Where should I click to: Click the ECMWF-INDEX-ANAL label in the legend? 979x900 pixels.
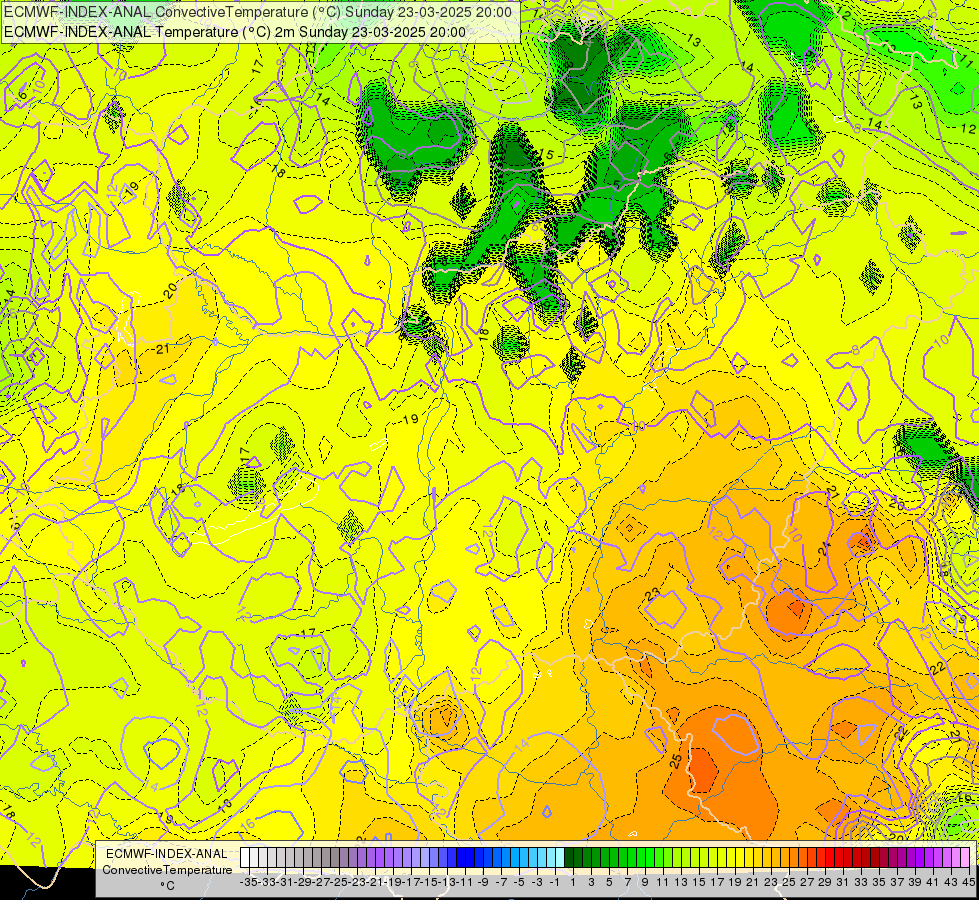pyautogui.click(x=167, y=853)
